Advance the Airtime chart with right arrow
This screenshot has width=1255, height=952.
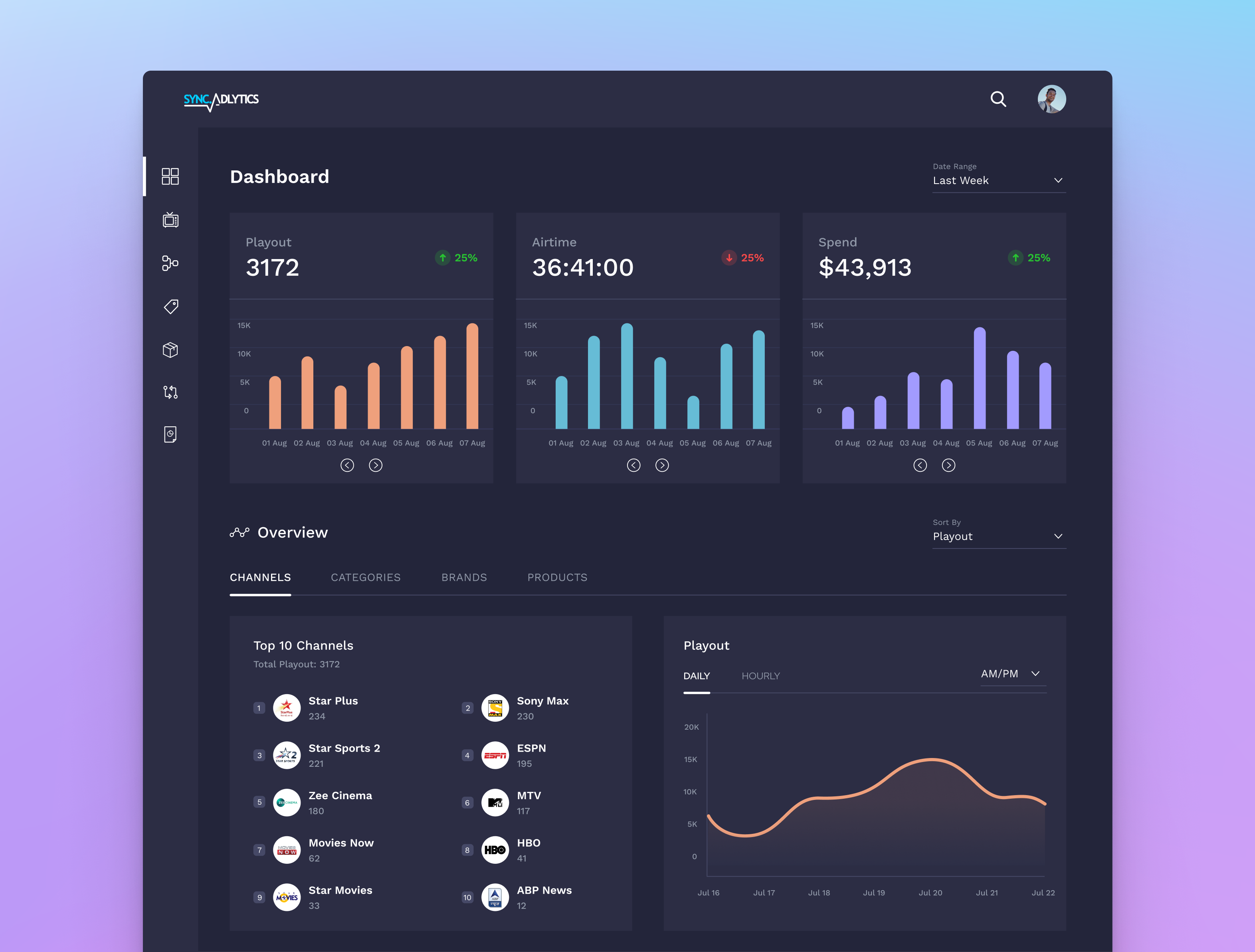click(x=662, y=465)
